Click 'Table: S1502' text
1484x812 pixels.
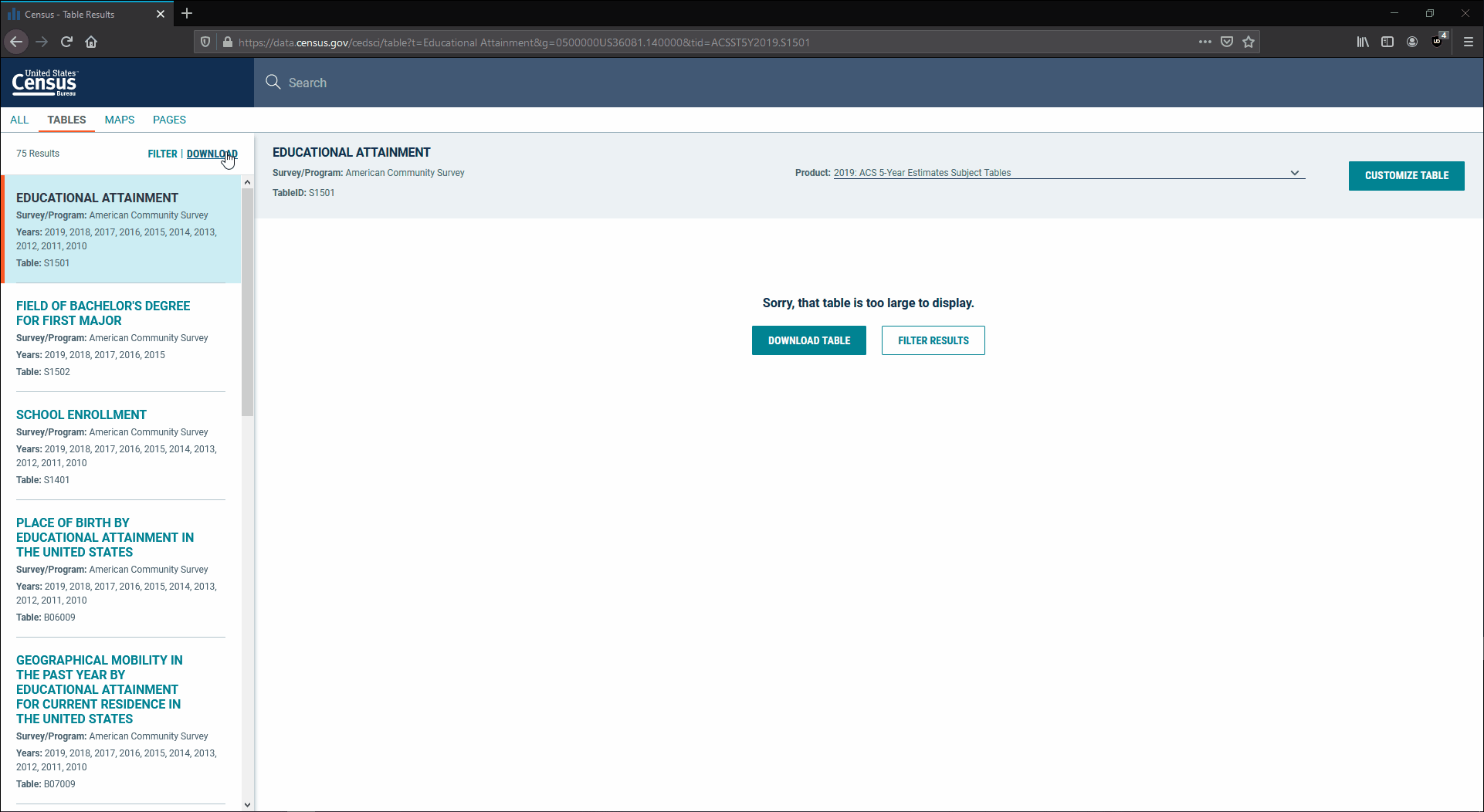tap(43, 372)
